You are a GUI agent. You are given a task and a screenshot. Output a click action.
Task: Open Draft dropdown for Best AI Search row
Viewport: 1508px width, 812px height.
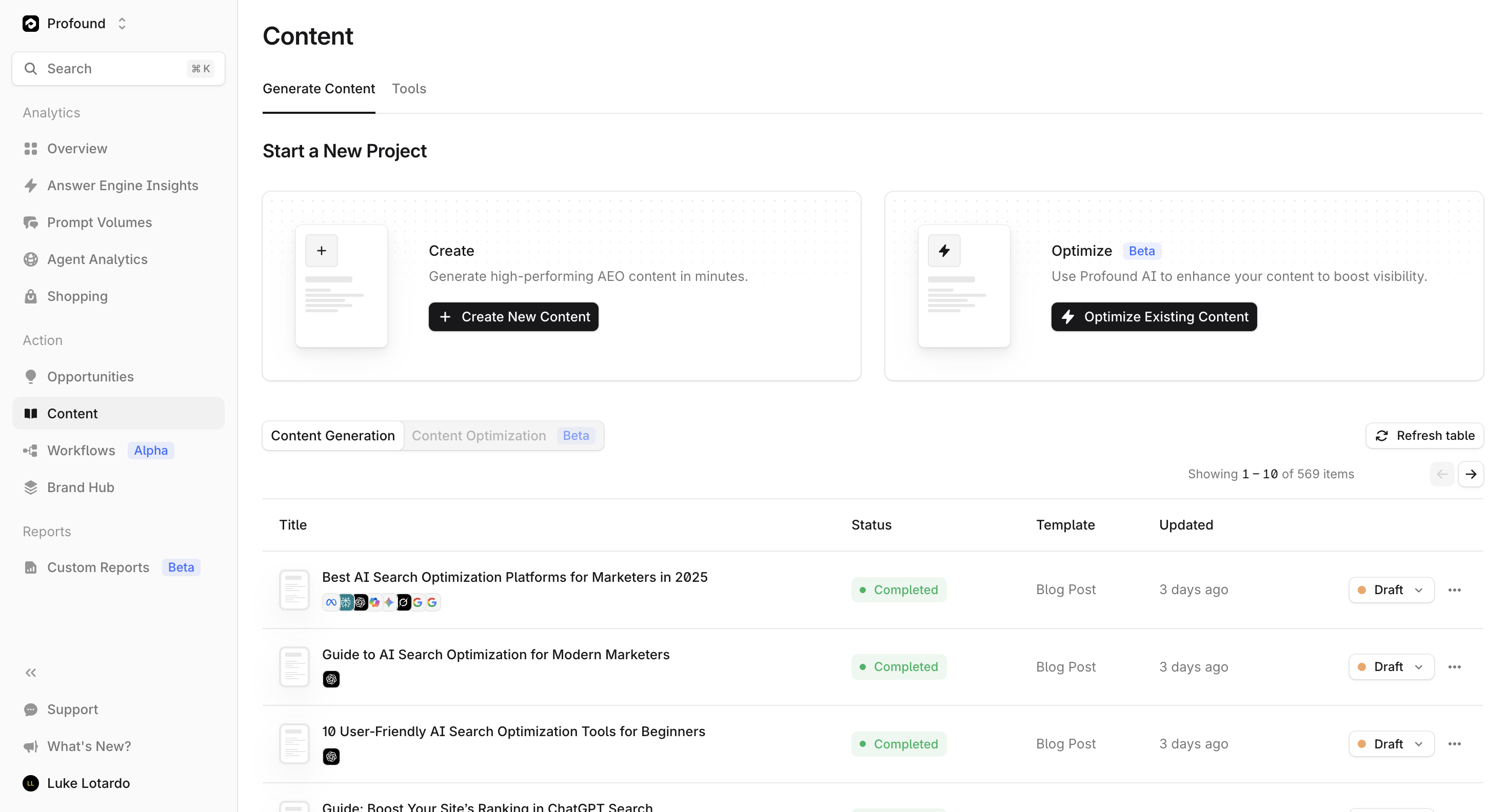[x=1391, y=590]
